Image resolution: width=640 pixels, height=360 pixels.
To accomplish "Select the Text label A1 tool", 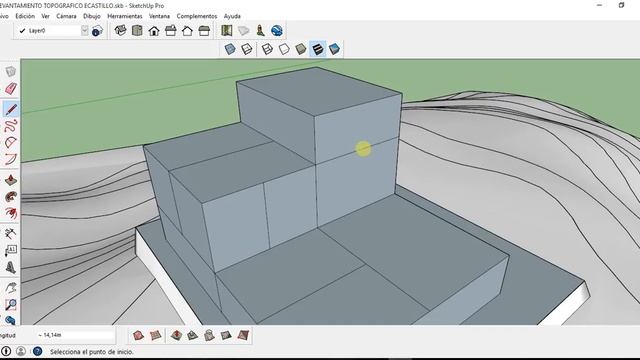I will (x=11, y=250).
